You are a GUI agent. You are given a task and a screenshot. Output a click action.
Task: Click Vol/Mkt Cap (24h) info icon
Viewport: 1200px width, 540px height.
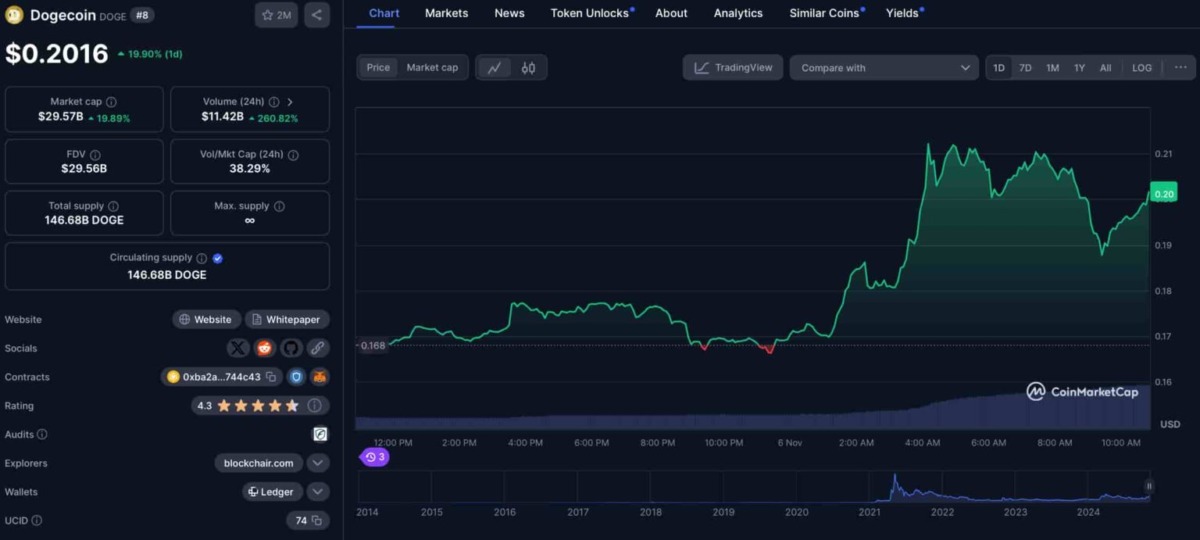point(293,155)
